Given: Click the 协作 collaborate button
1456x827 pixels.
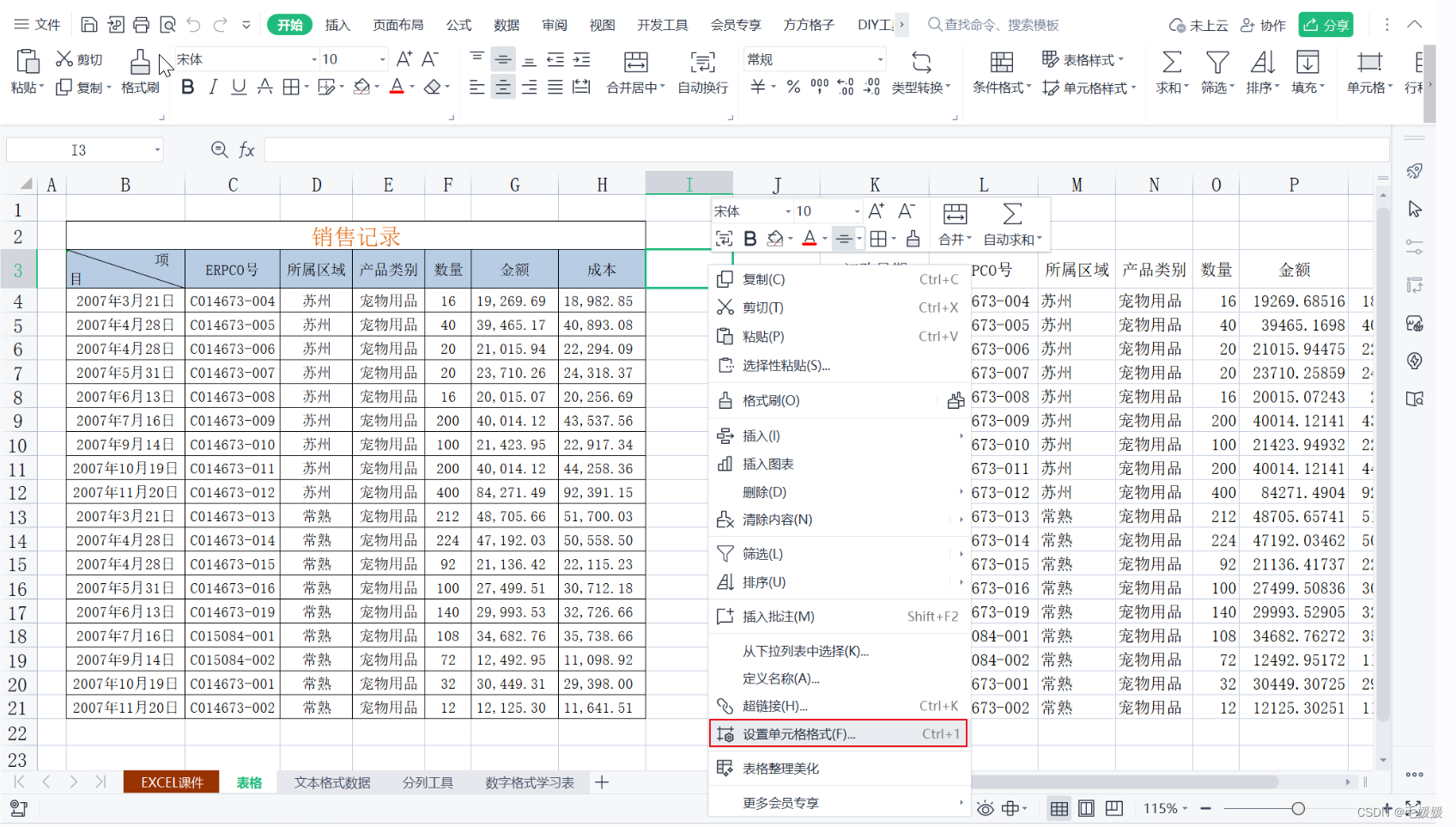Looking at the screenshot, I should [x=1263, y=25].
